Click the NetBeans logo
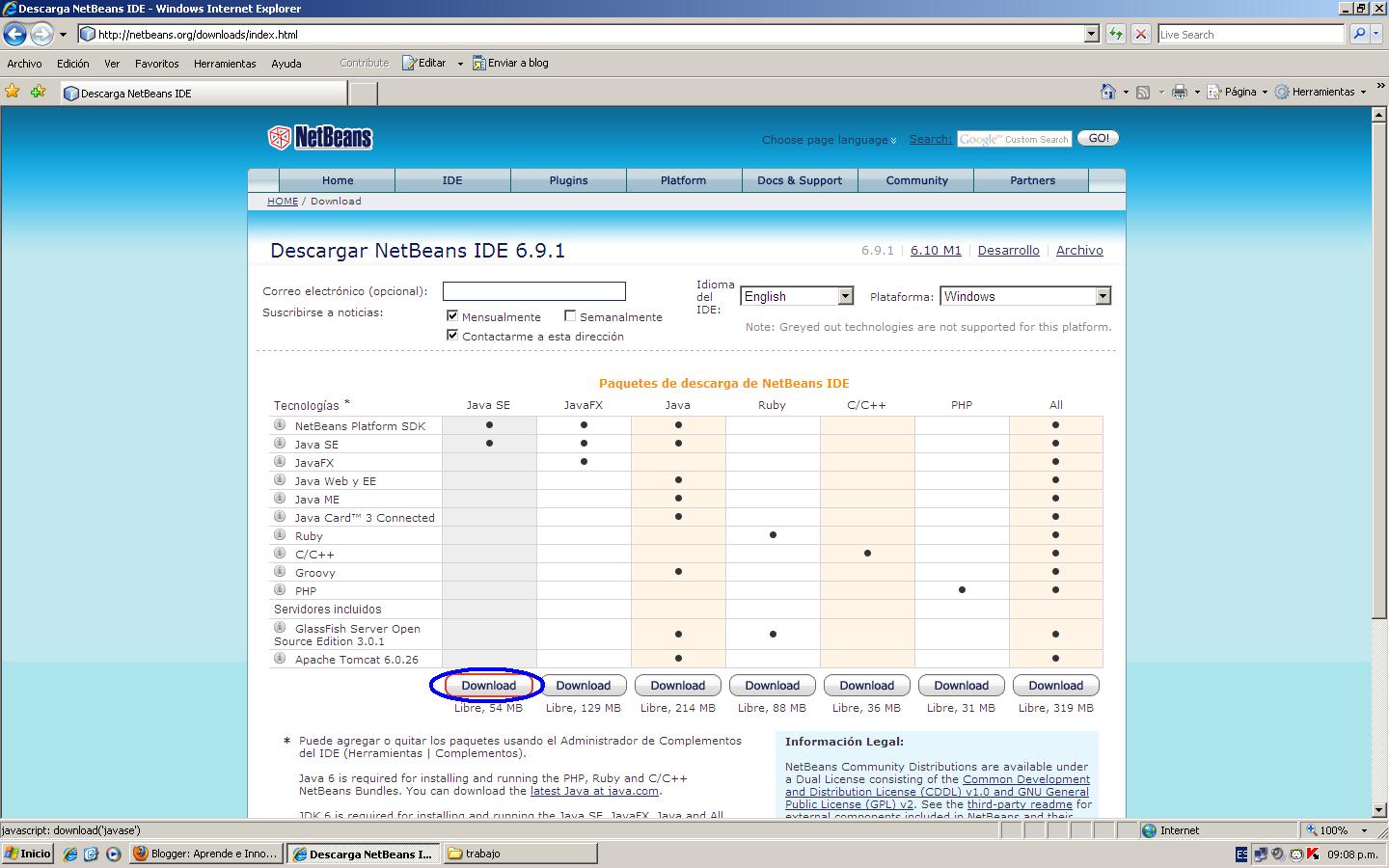 pyautogui.click(x=320, y=138)
